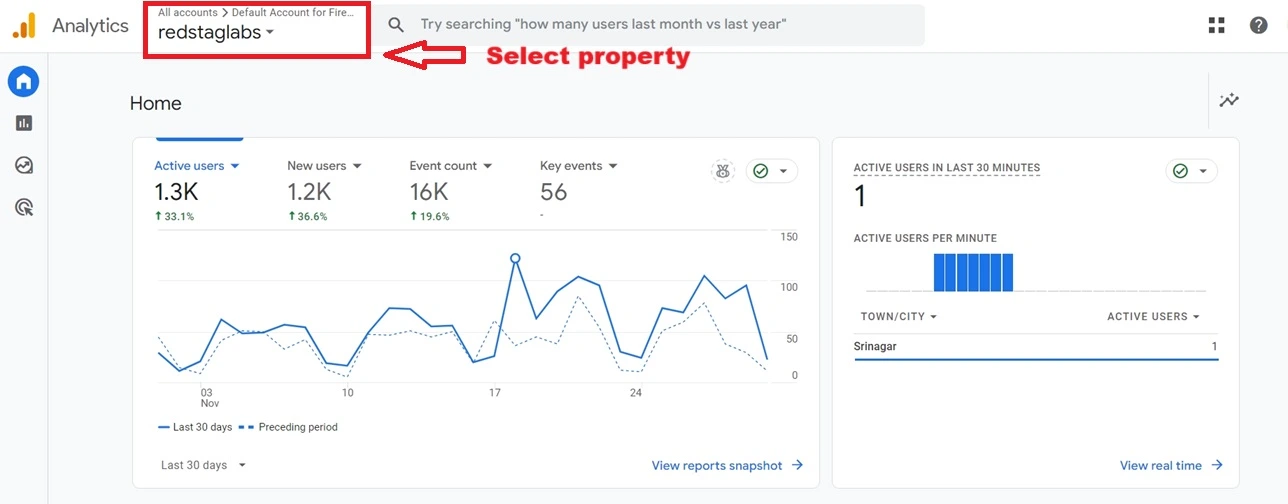Open the realtime card data quality dropdown

click(x=1191, y=171)
